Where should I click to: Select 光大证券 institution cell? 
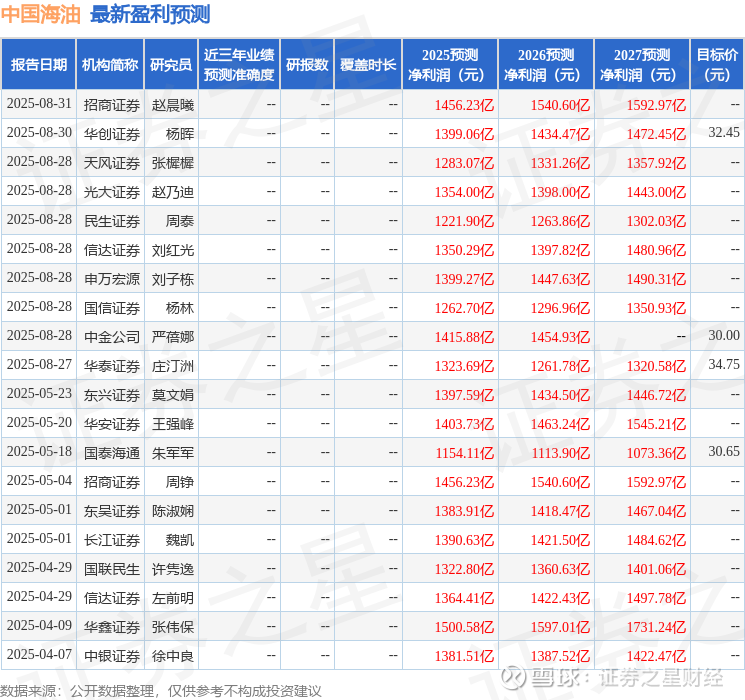click(112, 192)
